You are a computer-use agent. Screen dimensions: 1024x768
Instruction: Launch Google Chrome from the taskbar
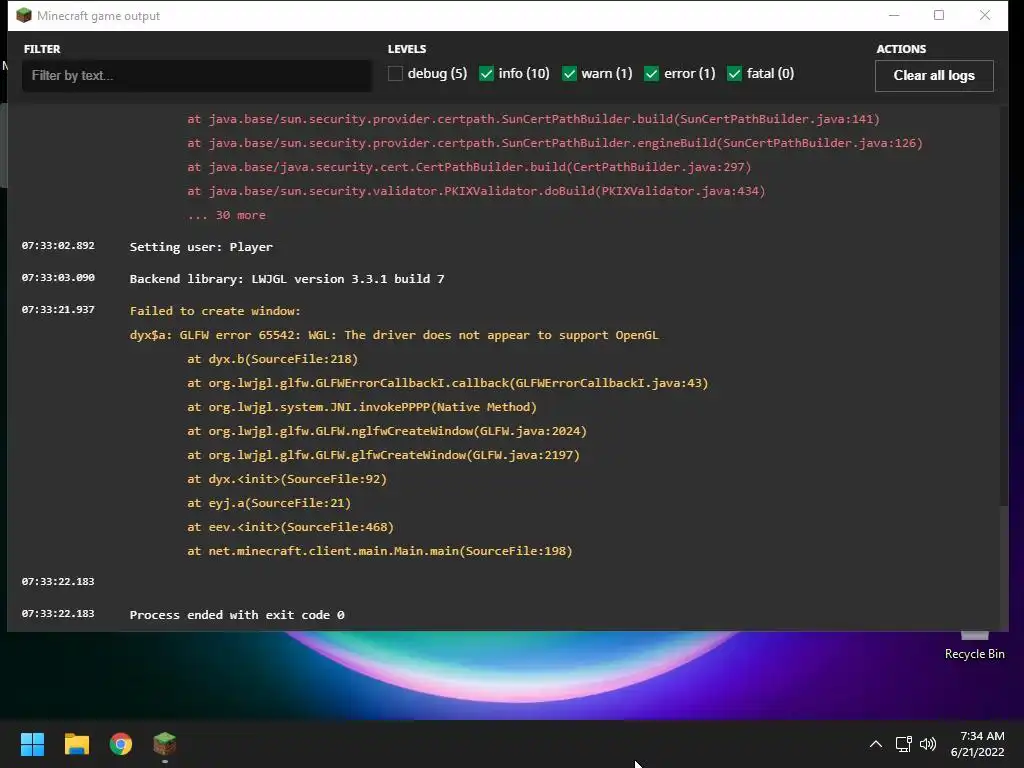(x=121, y=744)
